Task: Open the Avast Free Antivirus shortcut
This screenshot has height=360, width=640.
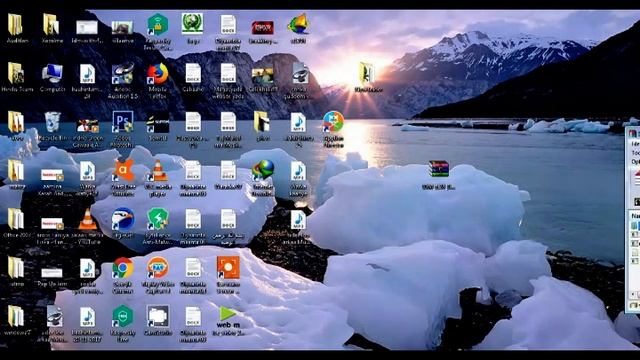Action: click(122, 171)
